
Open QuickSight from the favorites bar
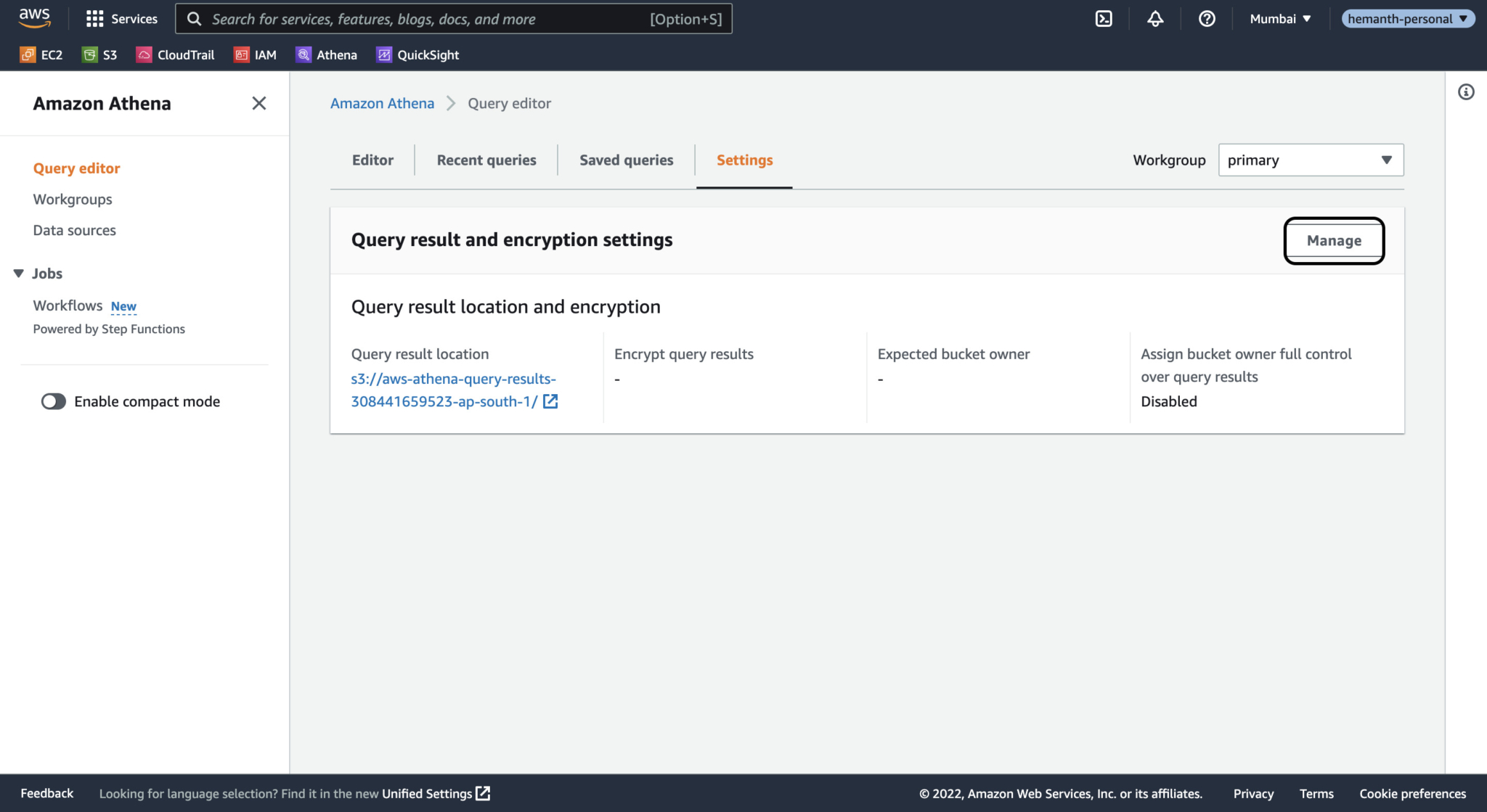pos(417,54)
